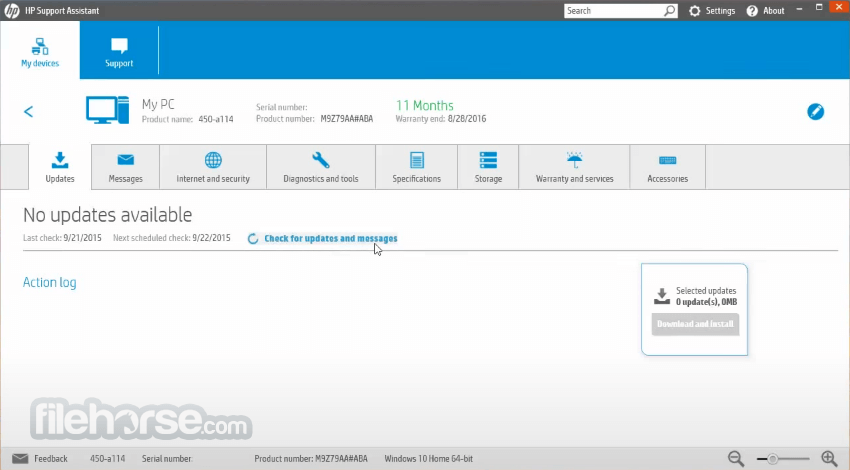Open Warranty and services tab

click(575, 167)
